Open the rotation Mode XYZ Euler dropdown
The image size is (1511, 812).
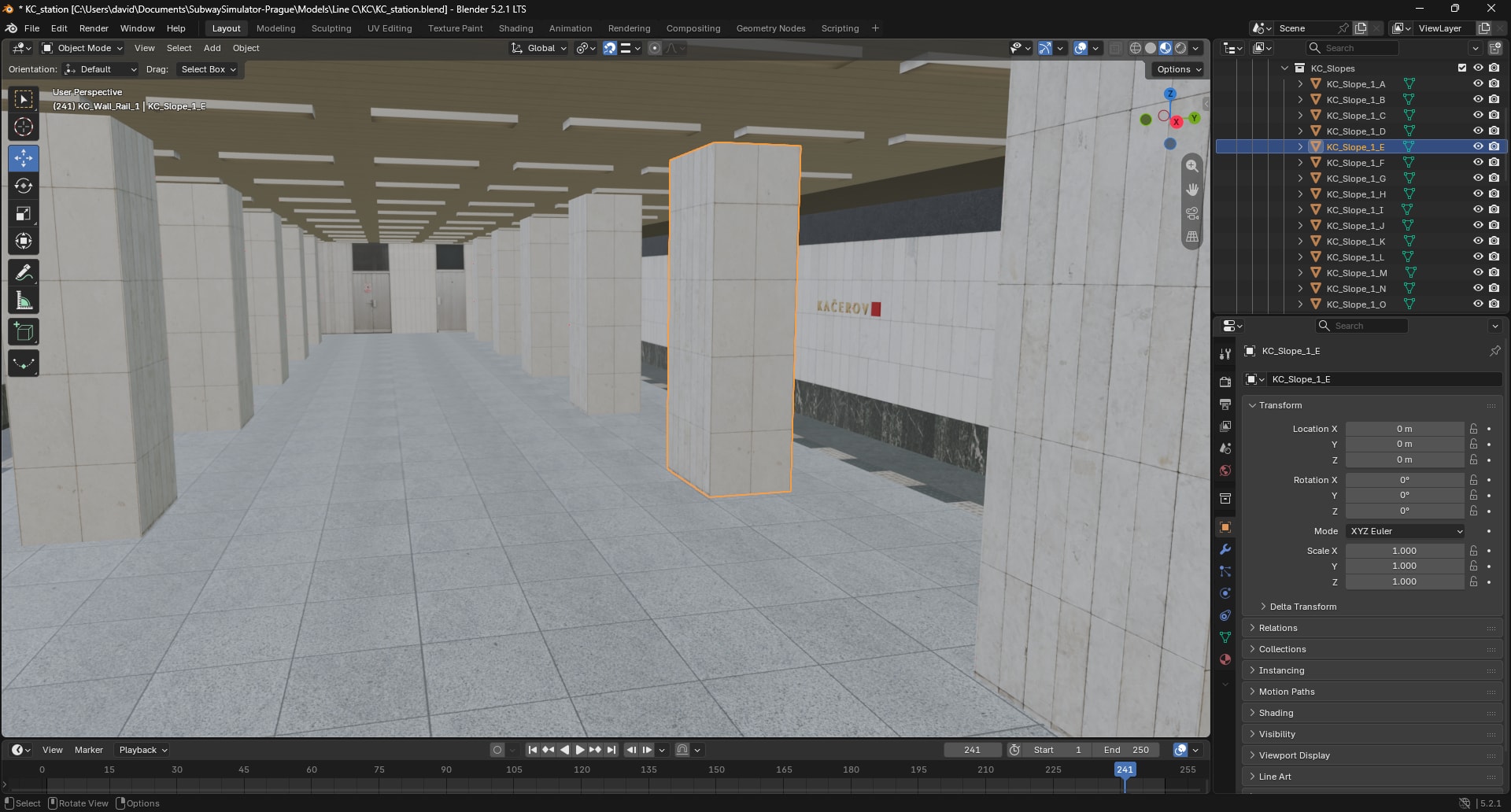(1405, 531)
